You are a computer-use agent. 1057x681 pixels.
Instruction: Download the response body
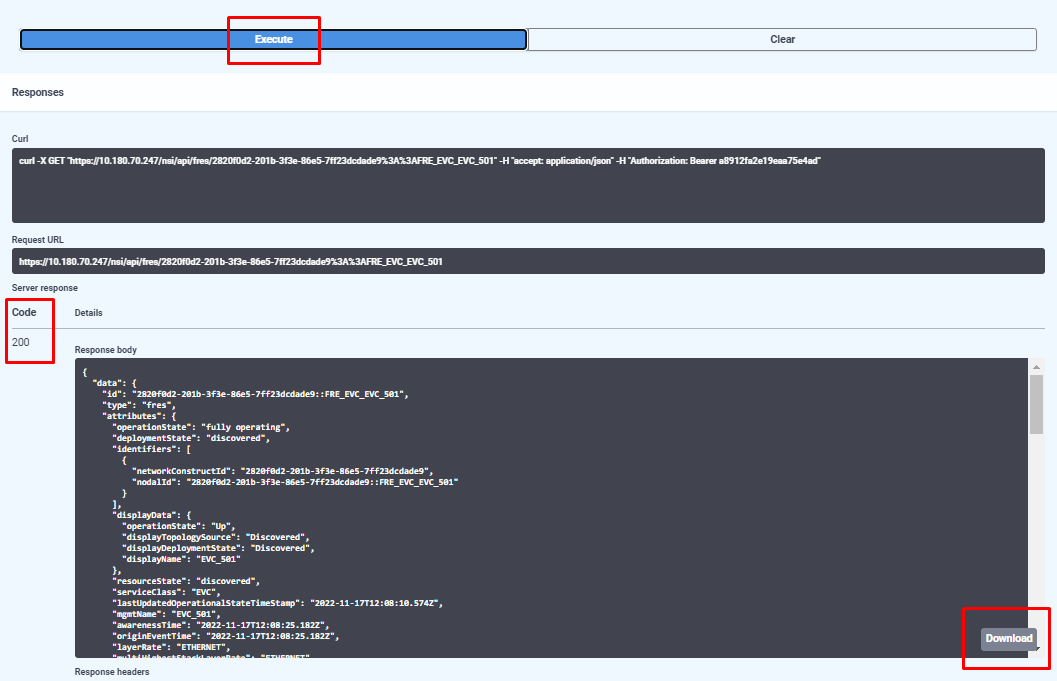tap(1008, 639)
